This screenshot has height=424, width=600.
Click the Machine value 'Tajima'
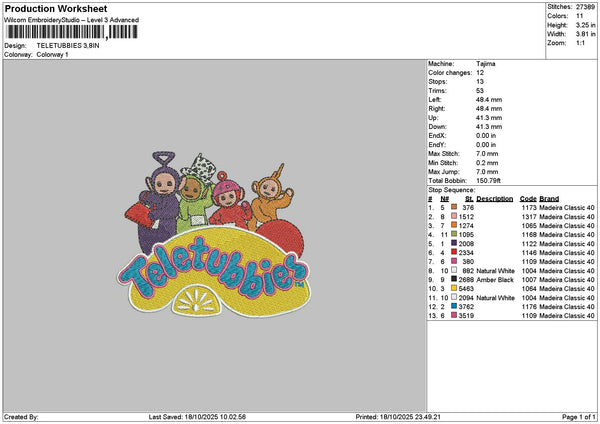tap(486, 64)
